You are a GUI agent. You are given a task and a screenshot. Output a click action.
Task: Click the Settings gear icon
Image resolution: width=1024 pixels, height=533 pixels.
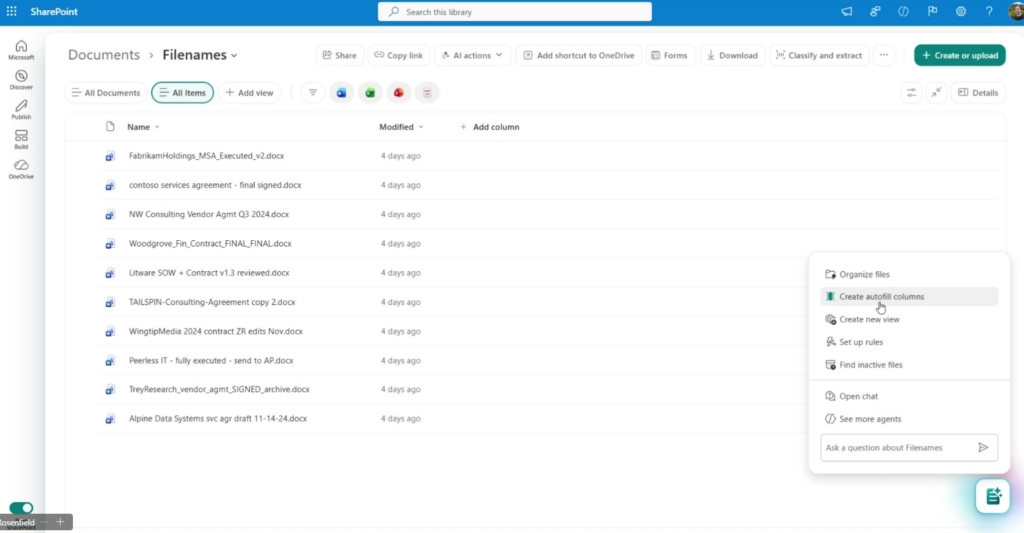tap(961, 11)
